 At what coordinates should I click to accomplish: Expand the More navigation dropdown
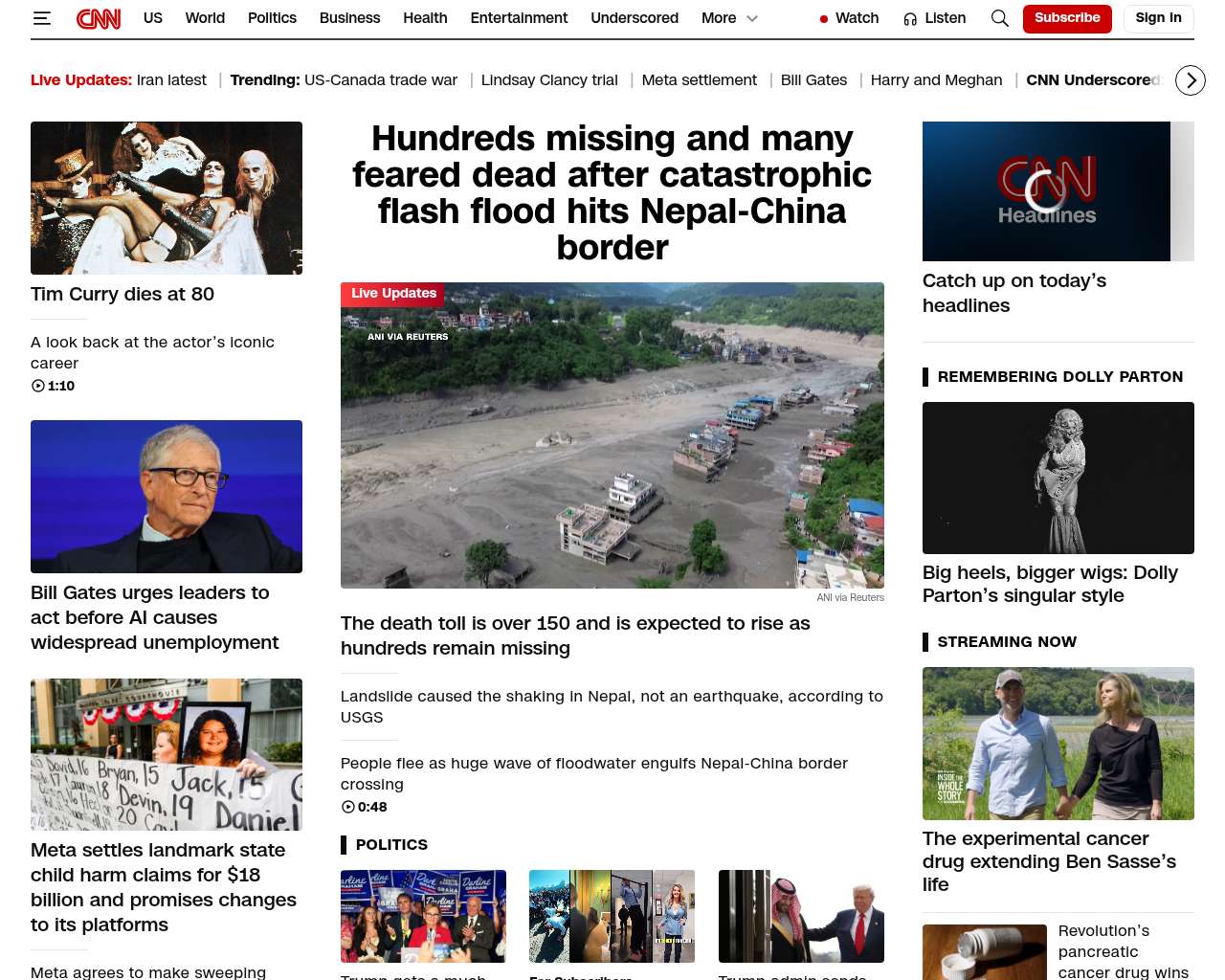click(x=729, y=18)
